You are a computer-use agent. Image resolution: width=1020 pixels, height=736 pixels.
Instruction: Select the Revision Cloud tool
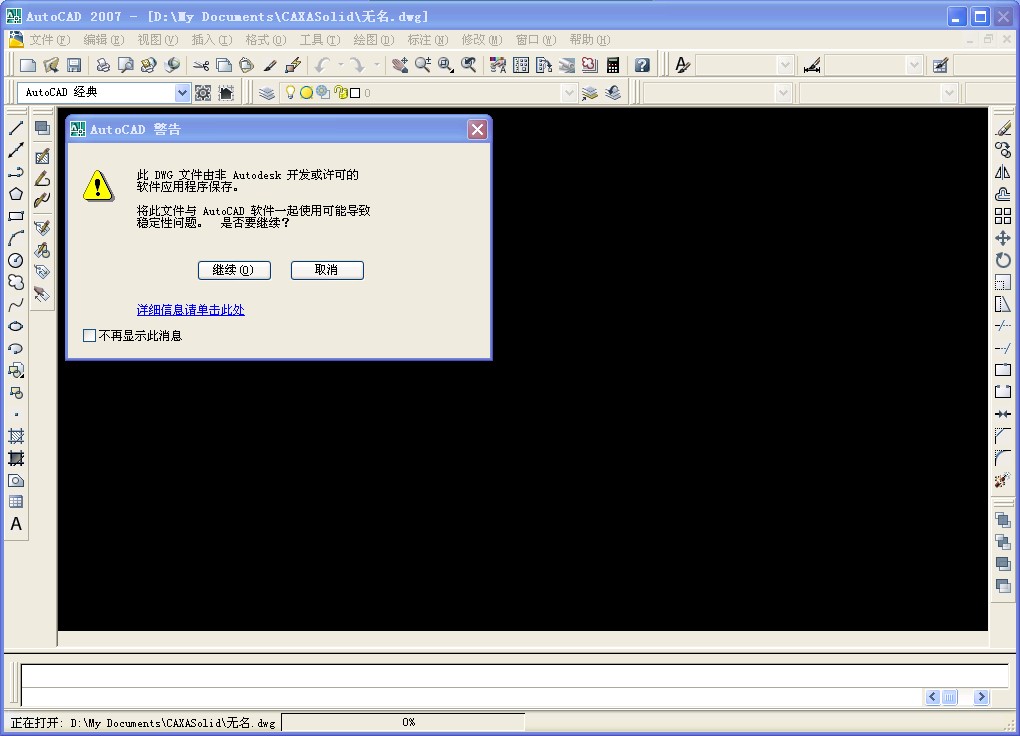16,282
